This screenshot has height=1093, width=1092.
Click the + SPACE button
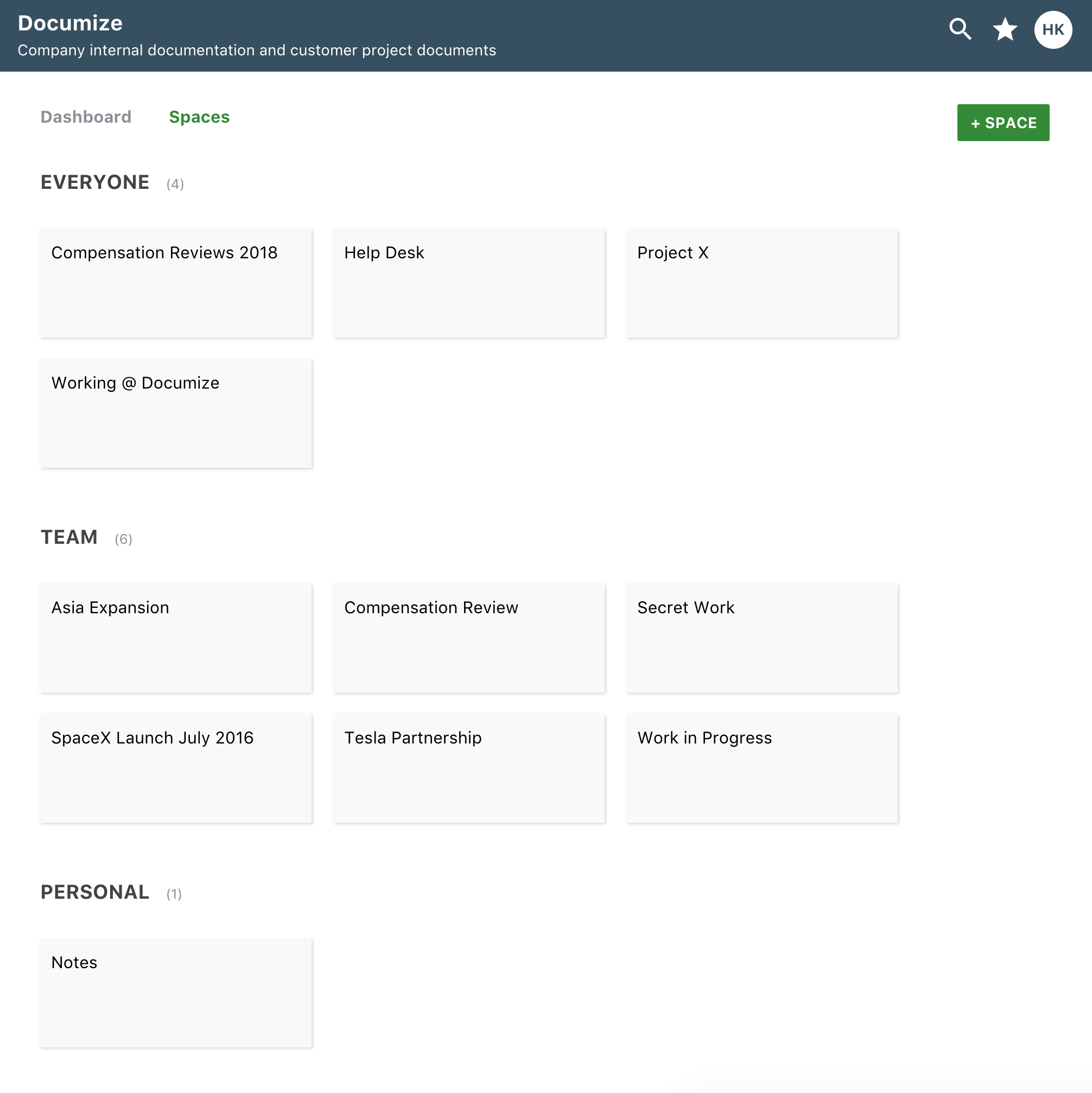coord(1002,123)
